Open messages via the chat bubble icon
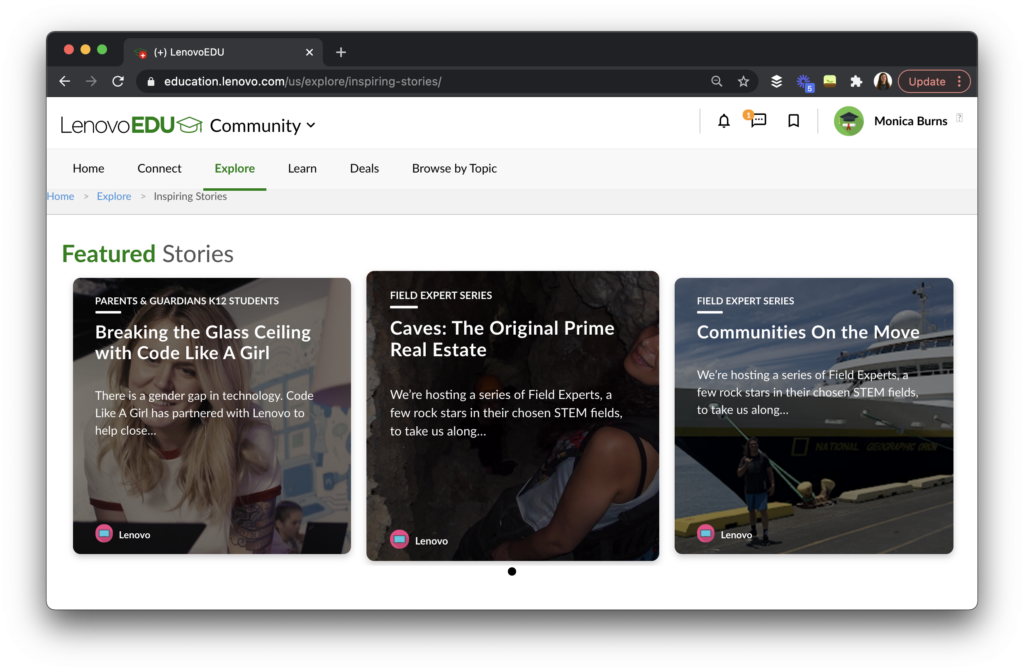 click(x=756, y=122)
